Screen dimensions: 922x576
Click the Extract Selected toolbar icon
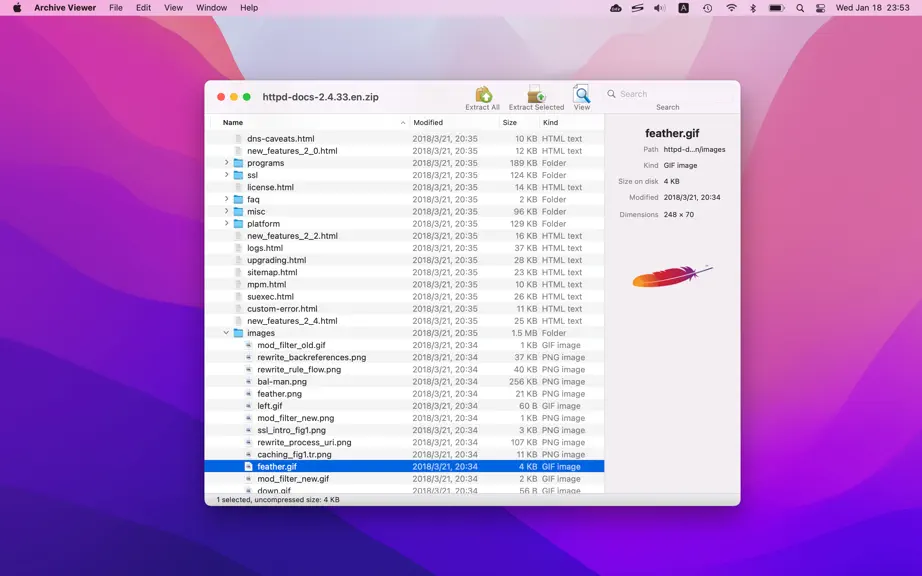(536, 94)
